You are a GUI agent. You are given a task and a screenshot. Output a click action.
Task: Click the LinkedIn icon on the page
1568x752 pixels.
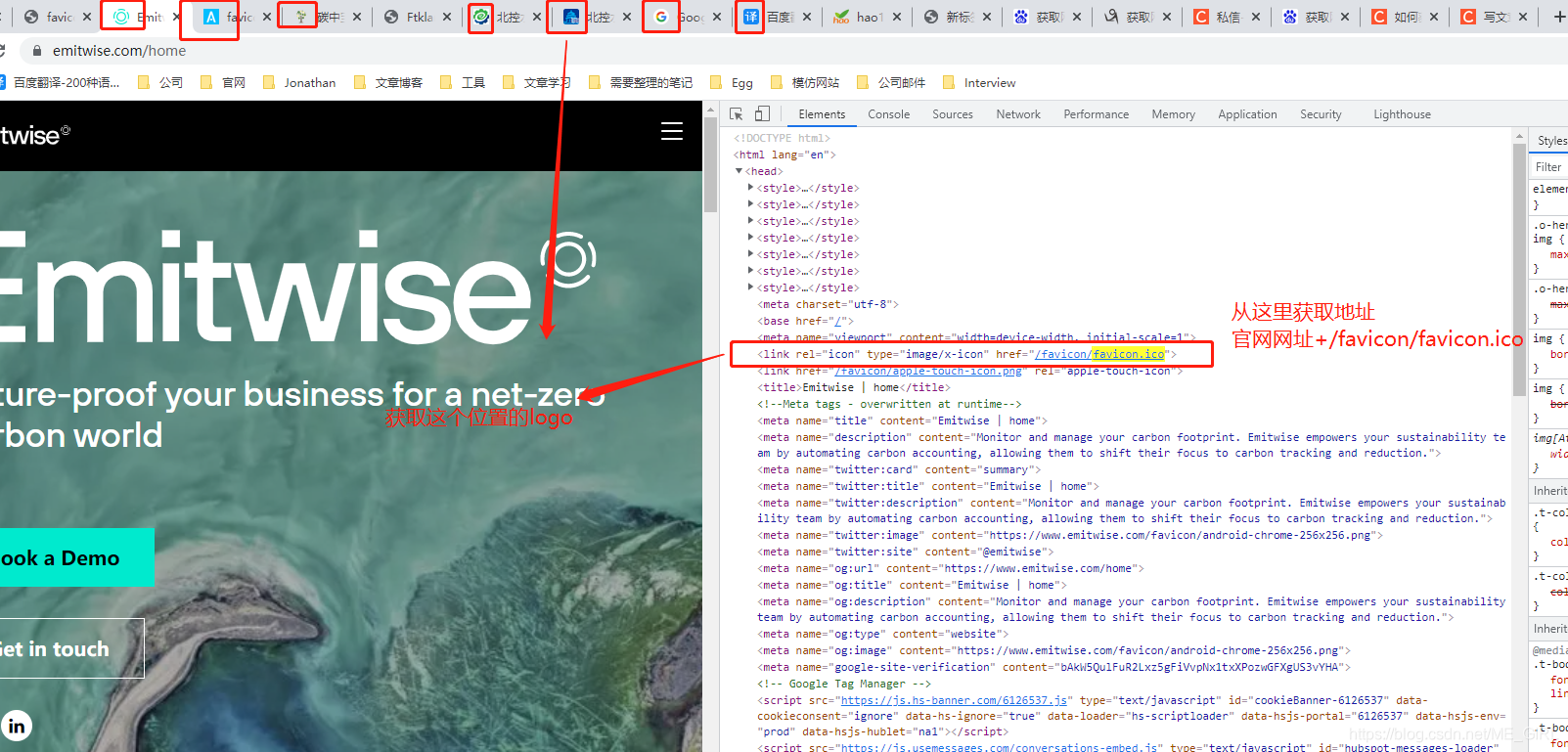[x=17, y=726]
